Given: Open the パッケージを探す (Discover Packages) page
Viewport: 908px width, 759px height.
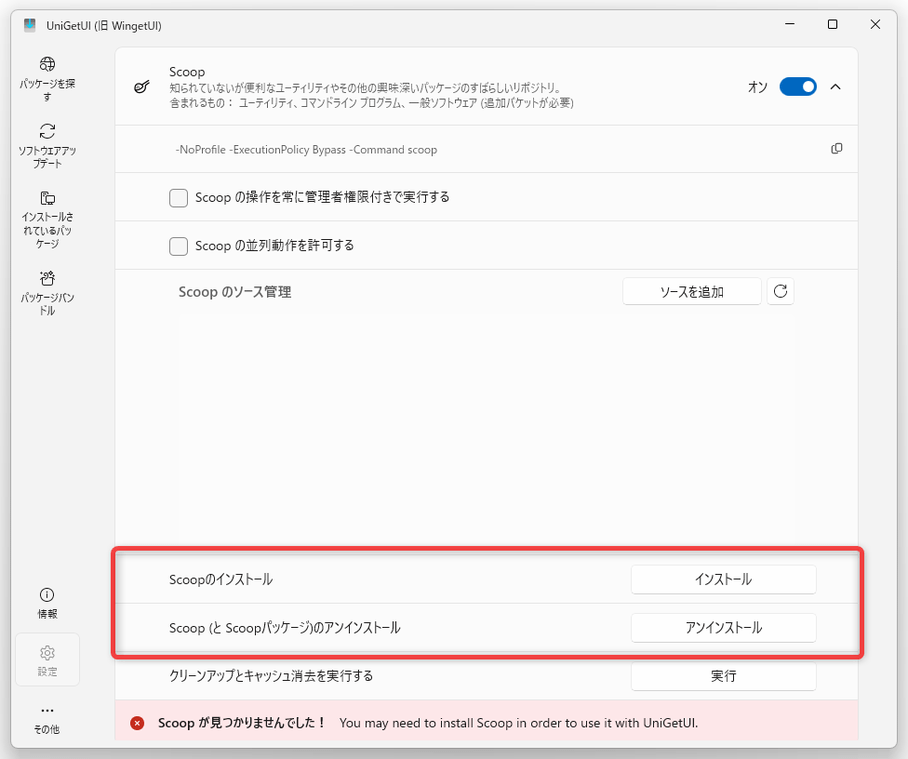Looking at the screenshot, I should [47, 79].
